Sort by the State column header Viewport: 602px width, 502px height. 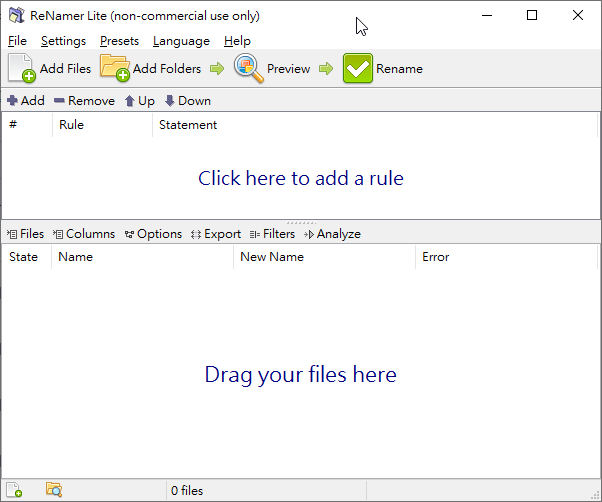[x=26, y=256]
